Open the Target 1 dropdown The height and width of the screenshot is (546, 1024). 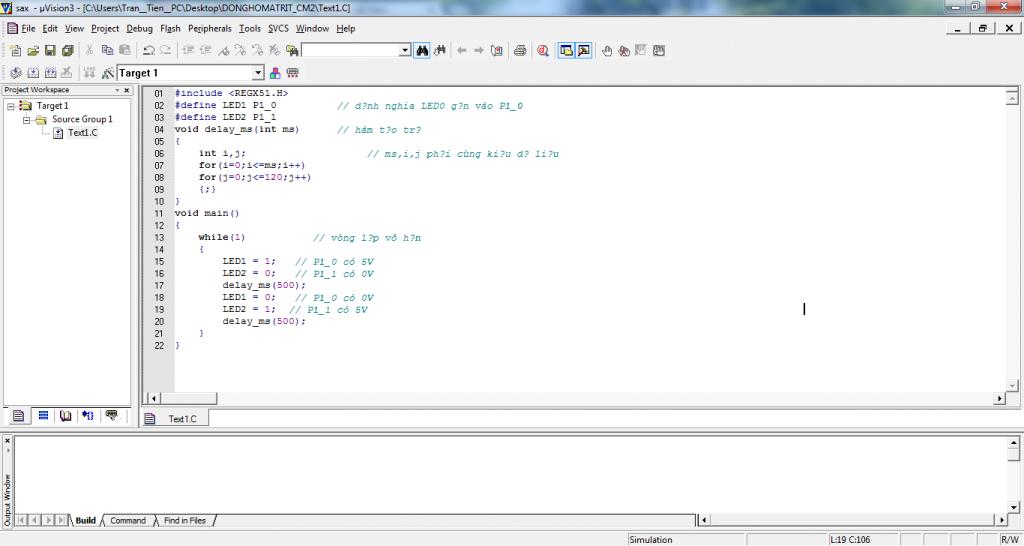[258, 72]
